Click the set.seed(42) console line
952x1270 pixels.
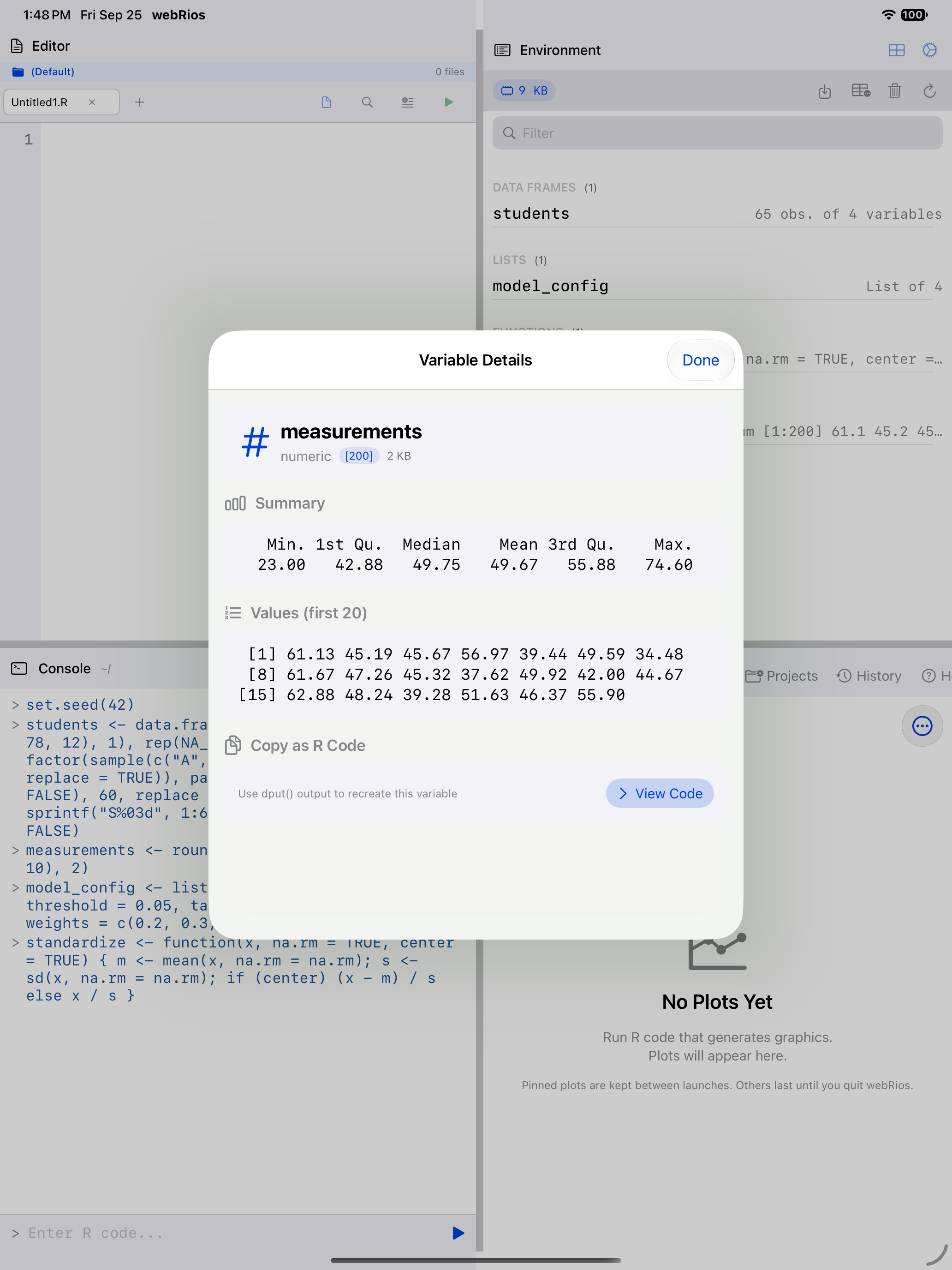click(x=80, y=705)
